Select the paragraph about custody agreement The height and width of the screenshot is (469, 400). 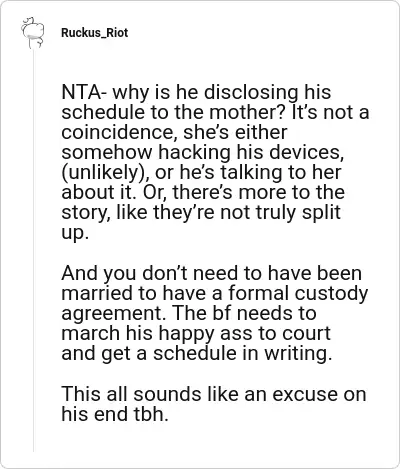[x=215, y=313]
